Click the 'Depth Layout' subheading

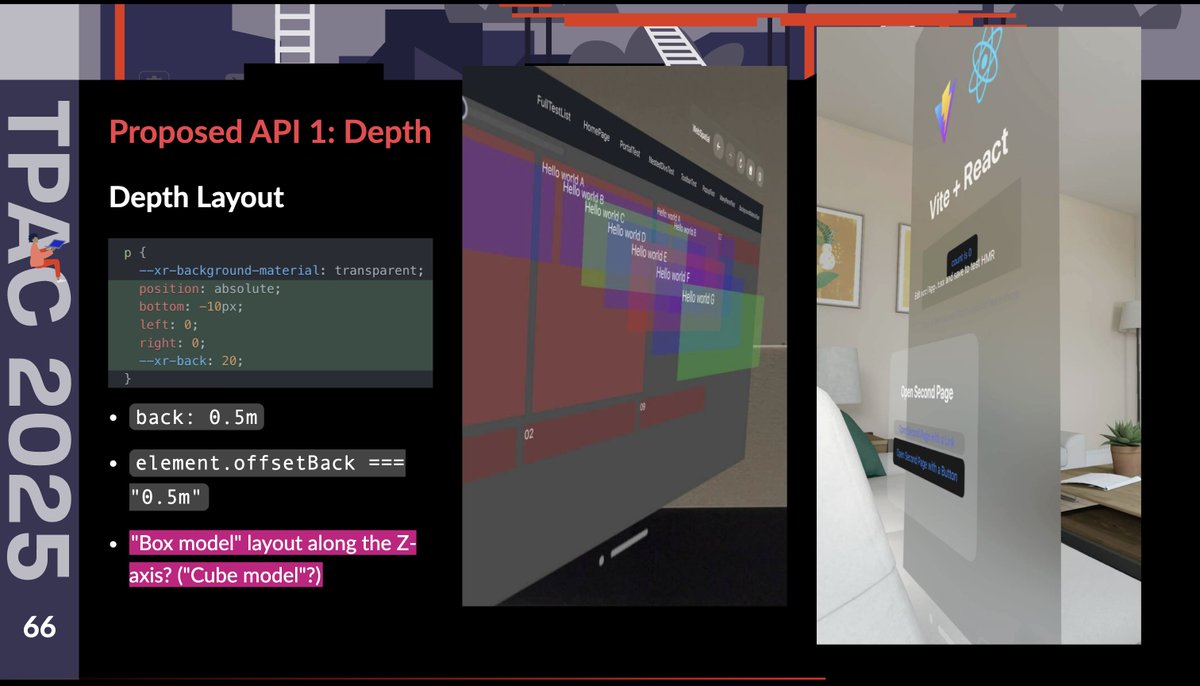click(x=197, y=197)
